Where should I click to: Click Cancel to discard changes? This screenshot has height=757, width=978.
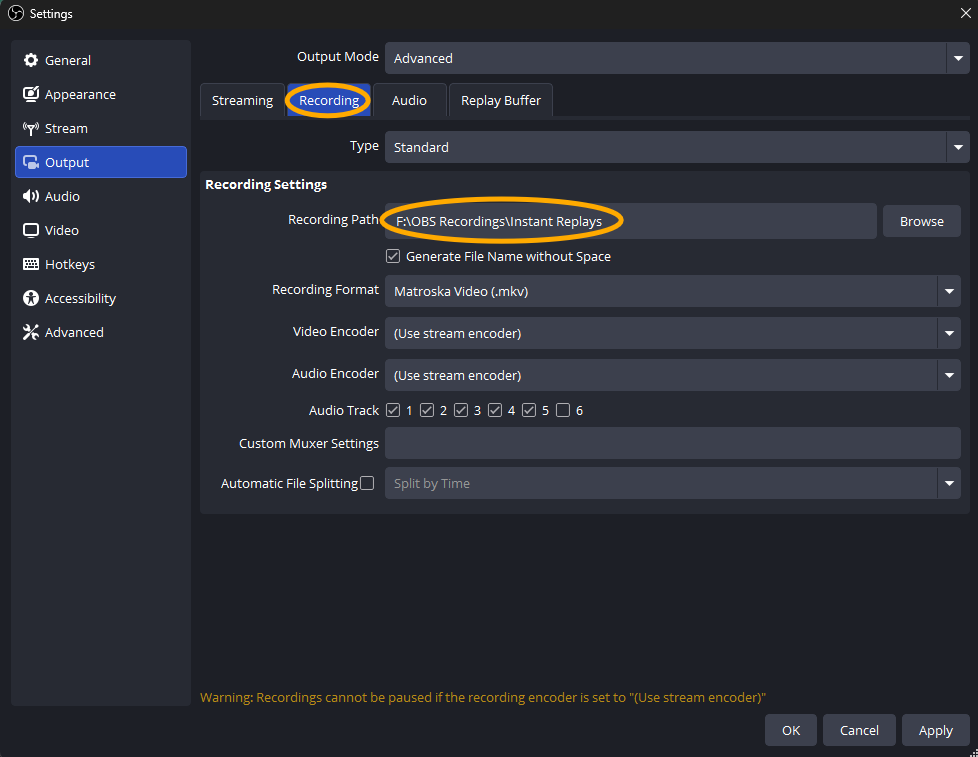pos(859,730)
